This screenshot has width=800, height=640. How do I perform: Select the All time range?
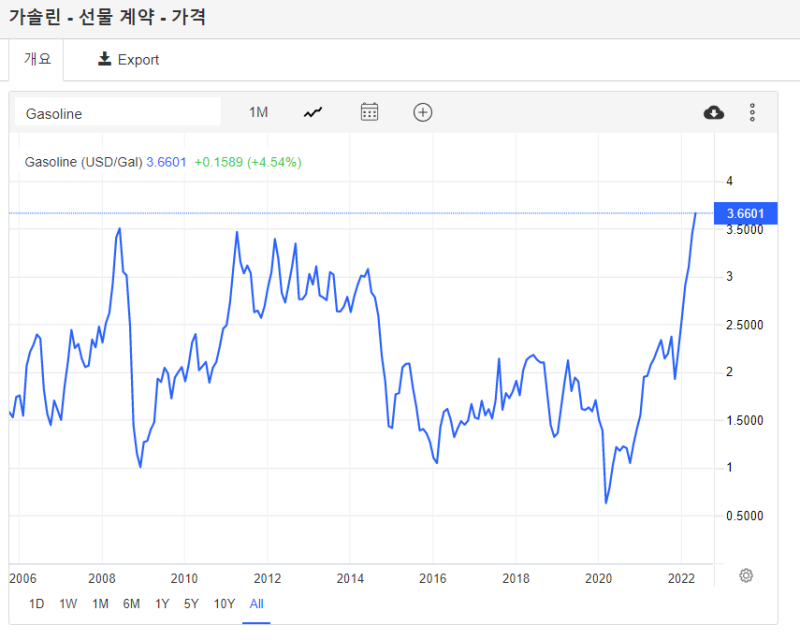click(256, 604)
